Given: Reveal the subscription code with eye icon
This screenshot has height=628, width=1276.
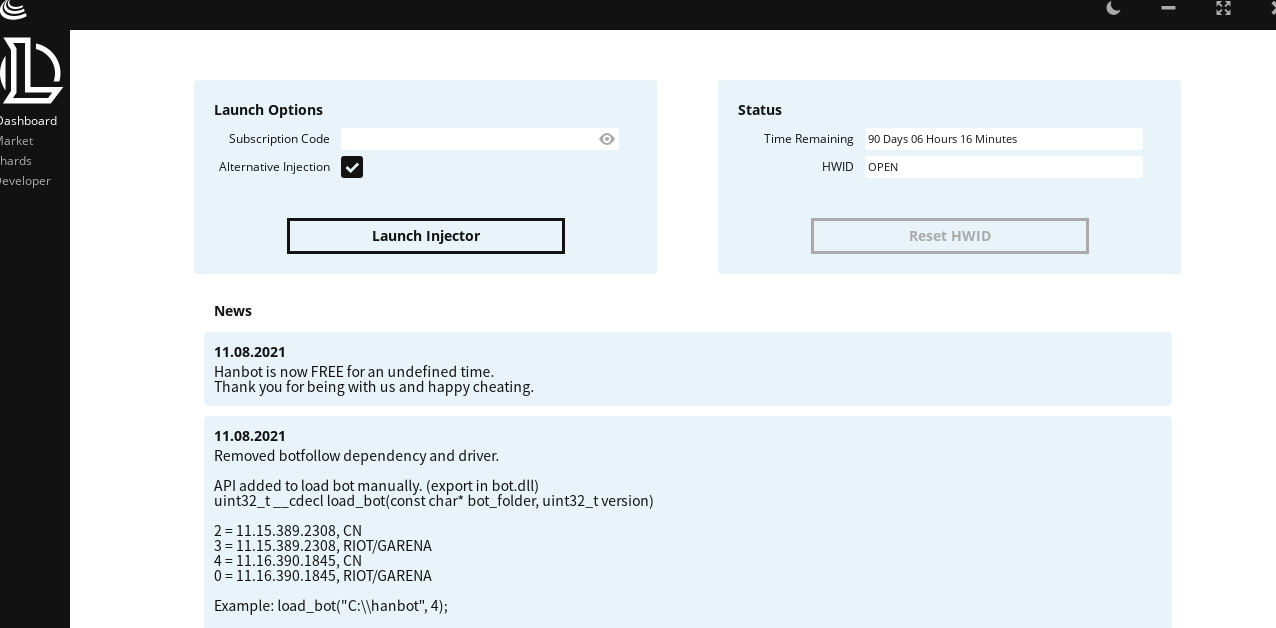Looking at the screenshot, I should pos(607,139).
